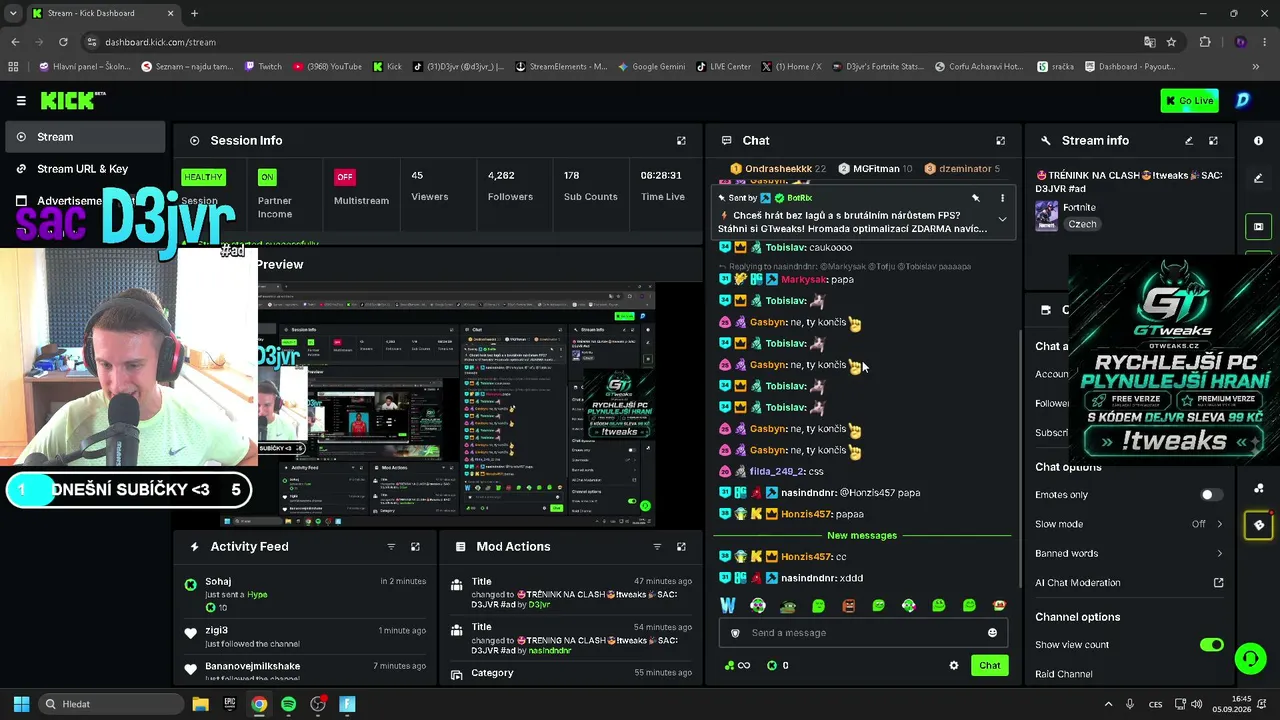The width and height of the screenshot is (1280, 720).
Task: Click the Hype link in Sohaj's activity
Action: click(257, 595)
